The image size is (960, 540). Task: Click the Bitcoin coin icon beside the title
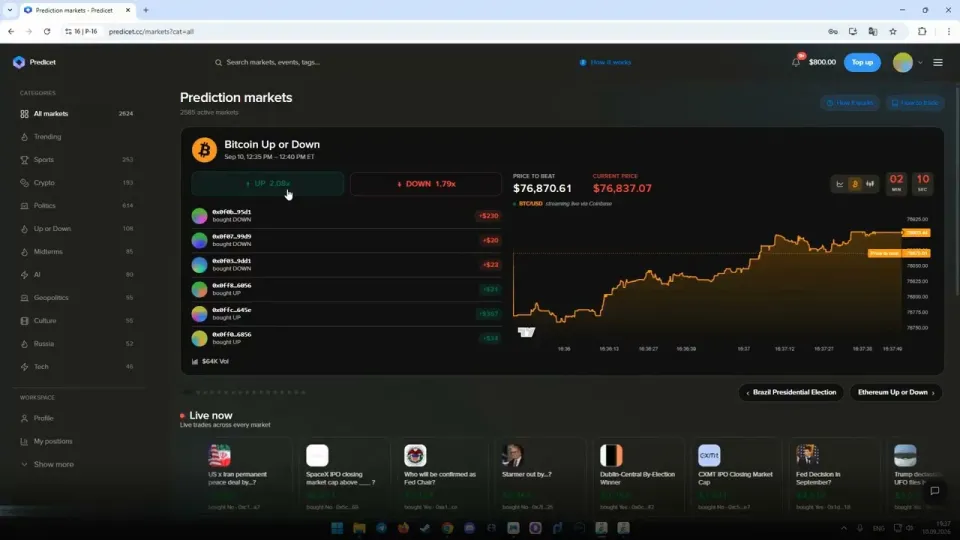pos(204,150)
